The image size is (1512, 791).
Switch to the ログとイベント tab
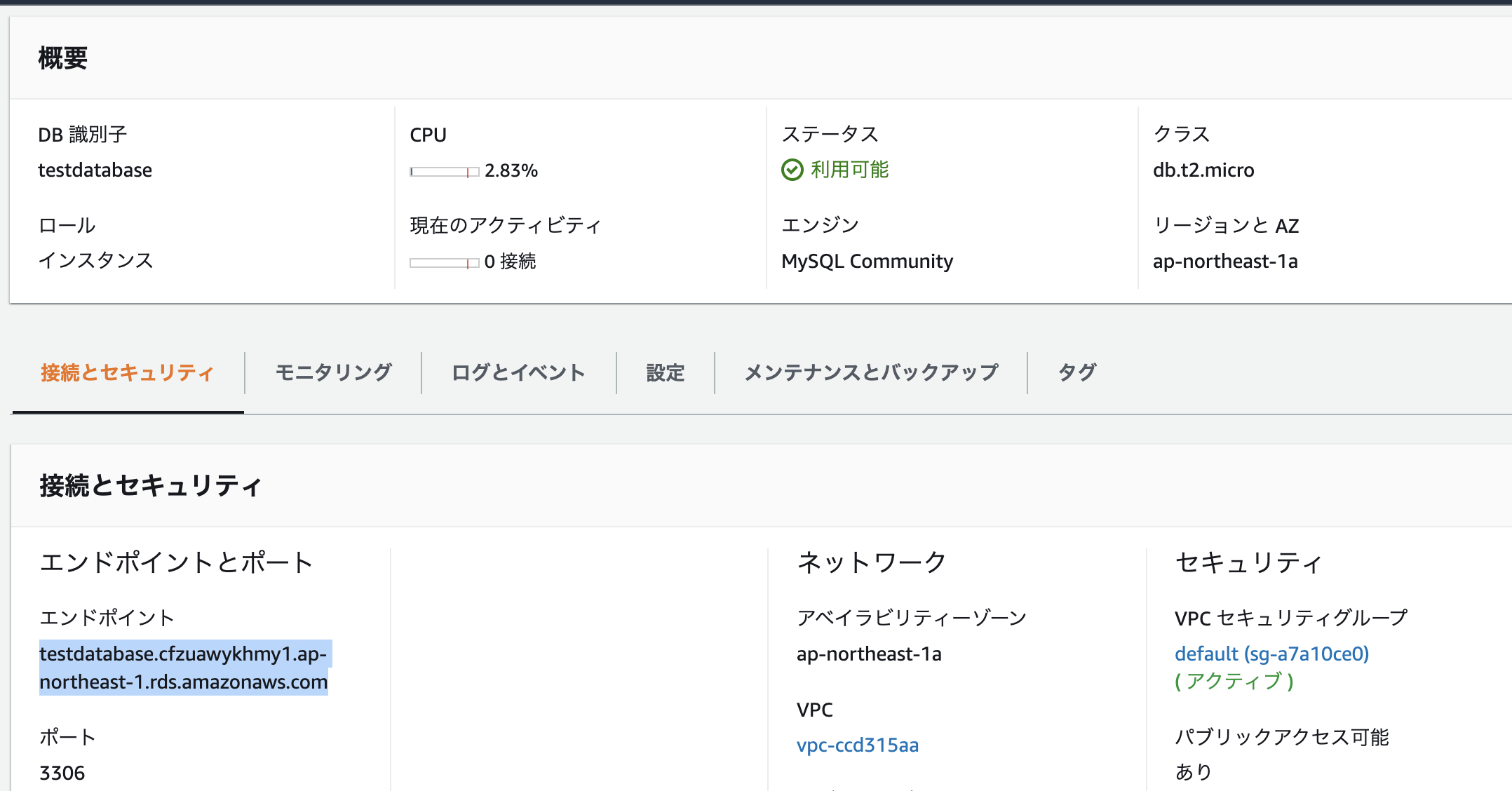point(518,372)
